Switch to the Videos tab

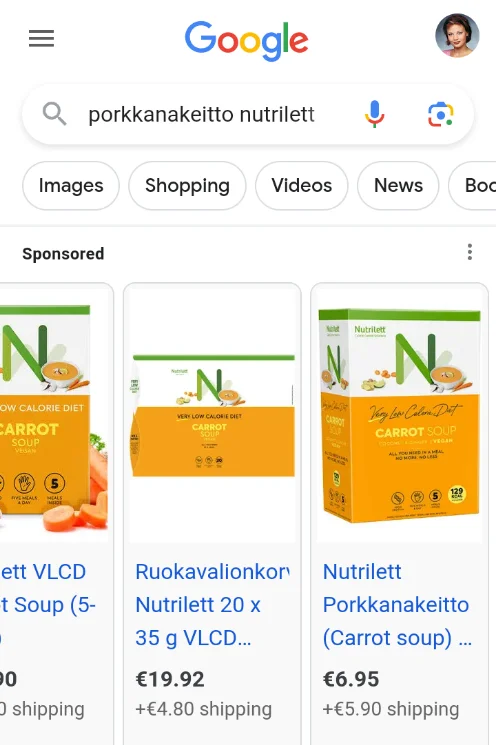click(302, 186)
